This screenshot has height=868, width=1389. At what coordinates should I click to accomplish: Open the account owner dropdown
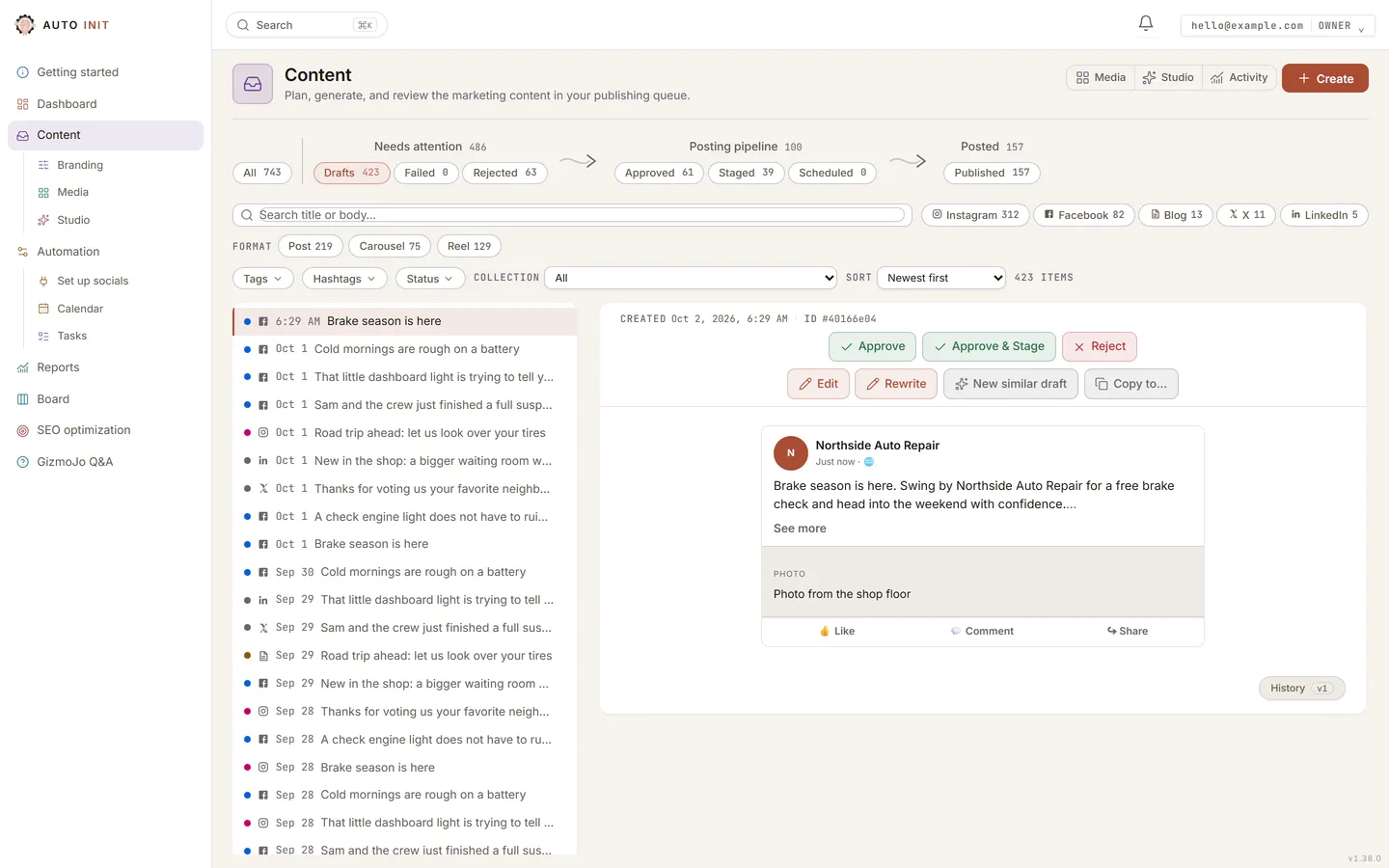[1277, 26]
